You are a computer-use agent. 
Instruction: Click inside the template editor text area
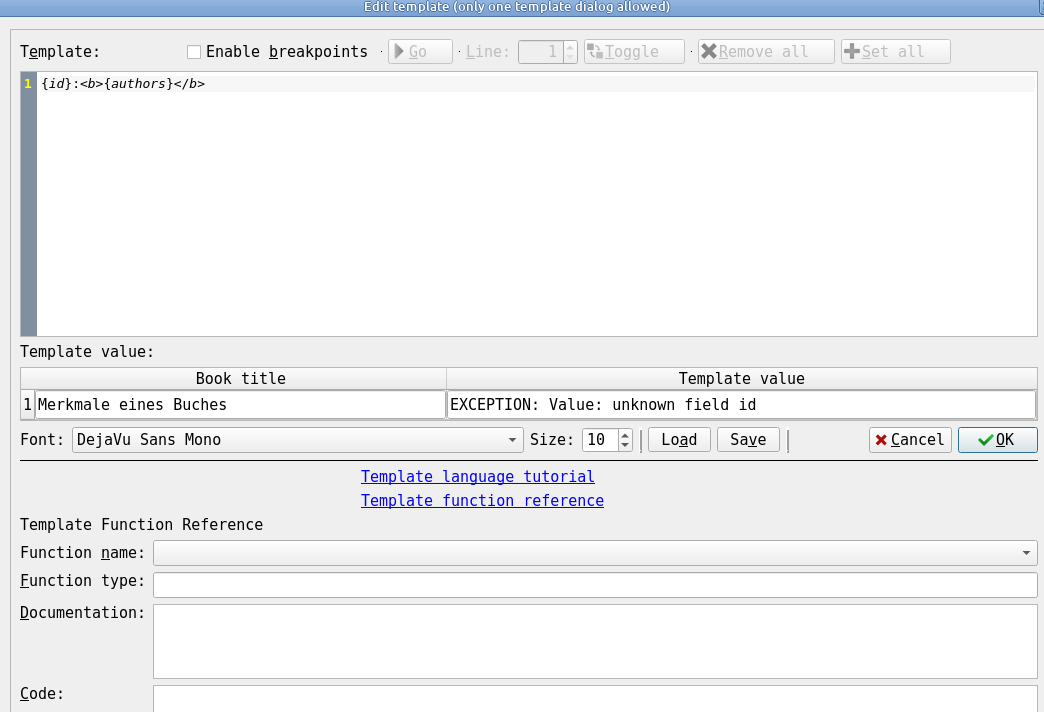click(537, 204)
